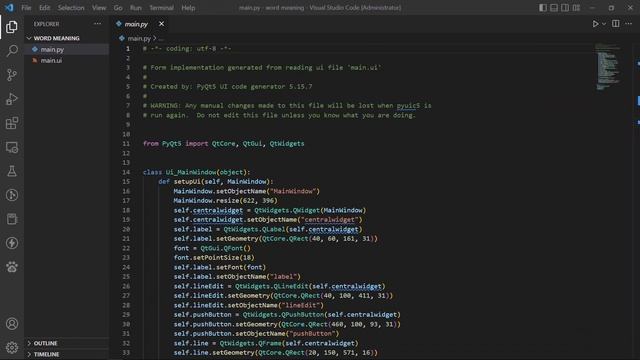Open run options dropdown arrow
Image resolution: width=640 pixels, height=360 pixels.
[604, 24]
